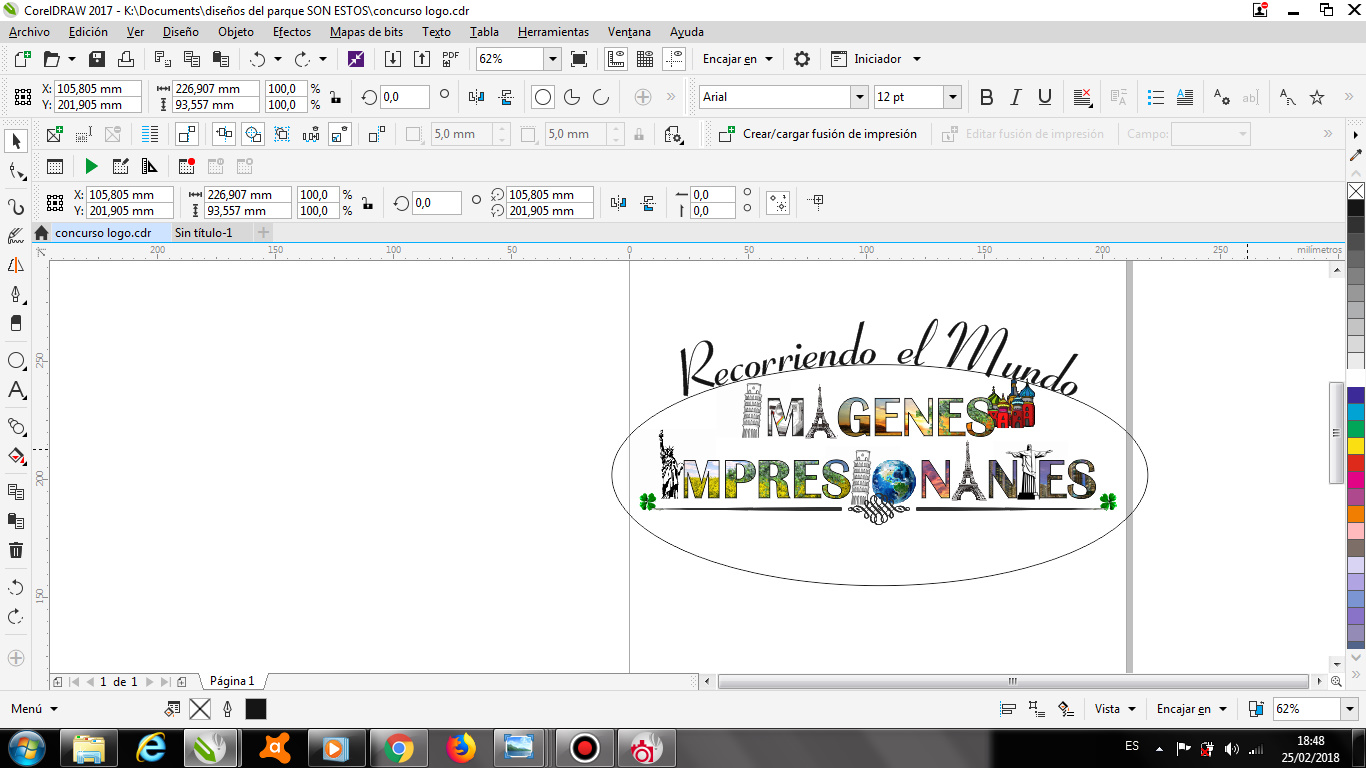Pick the yellow swatch in color palette
1366x768 pixels.
point(1356,445)
